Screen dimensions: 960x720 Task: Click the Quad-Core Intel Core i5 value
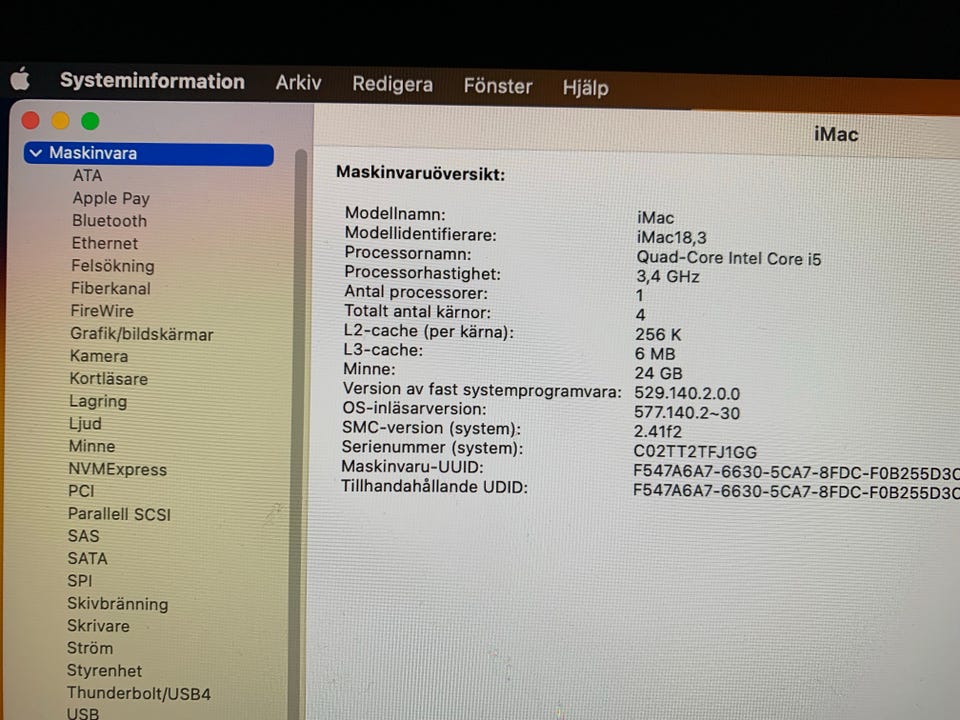tap(729, 258)
